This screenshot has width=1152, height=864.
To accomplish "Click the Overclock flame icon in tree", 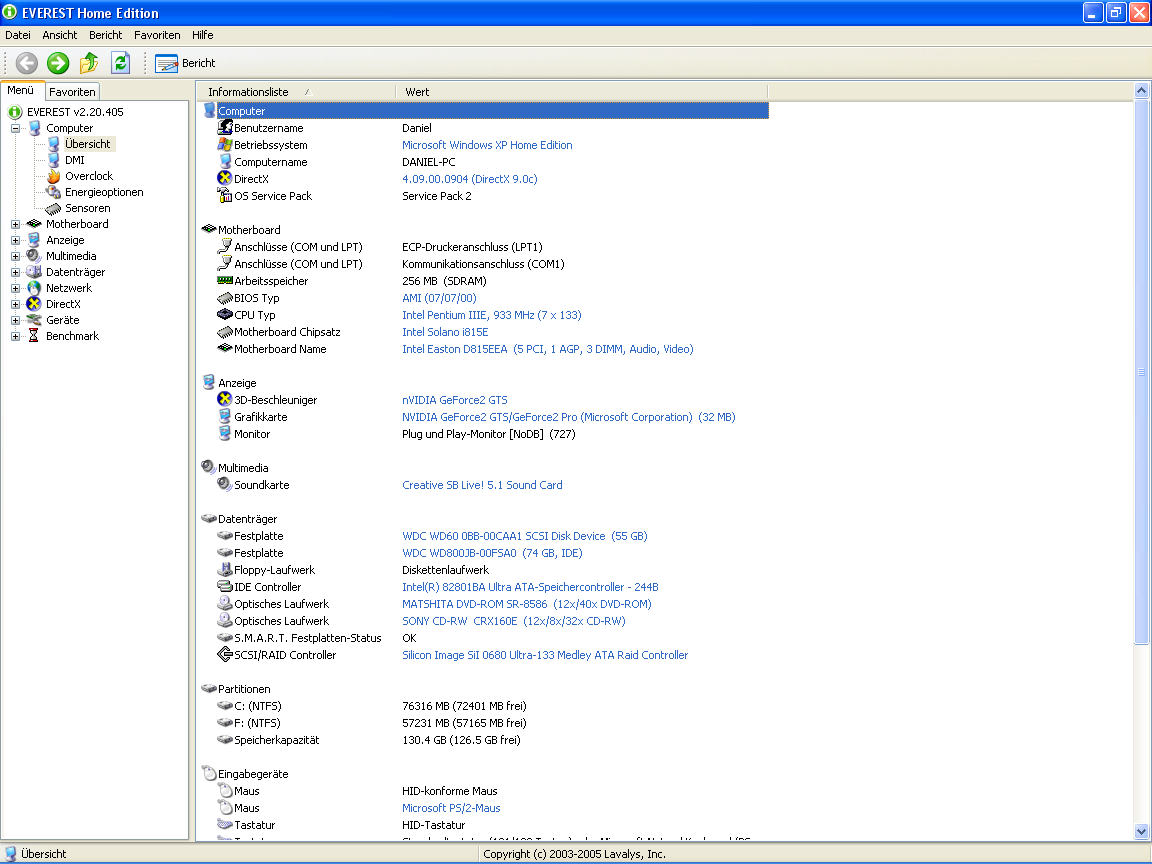I will click(x=53, y=176).
